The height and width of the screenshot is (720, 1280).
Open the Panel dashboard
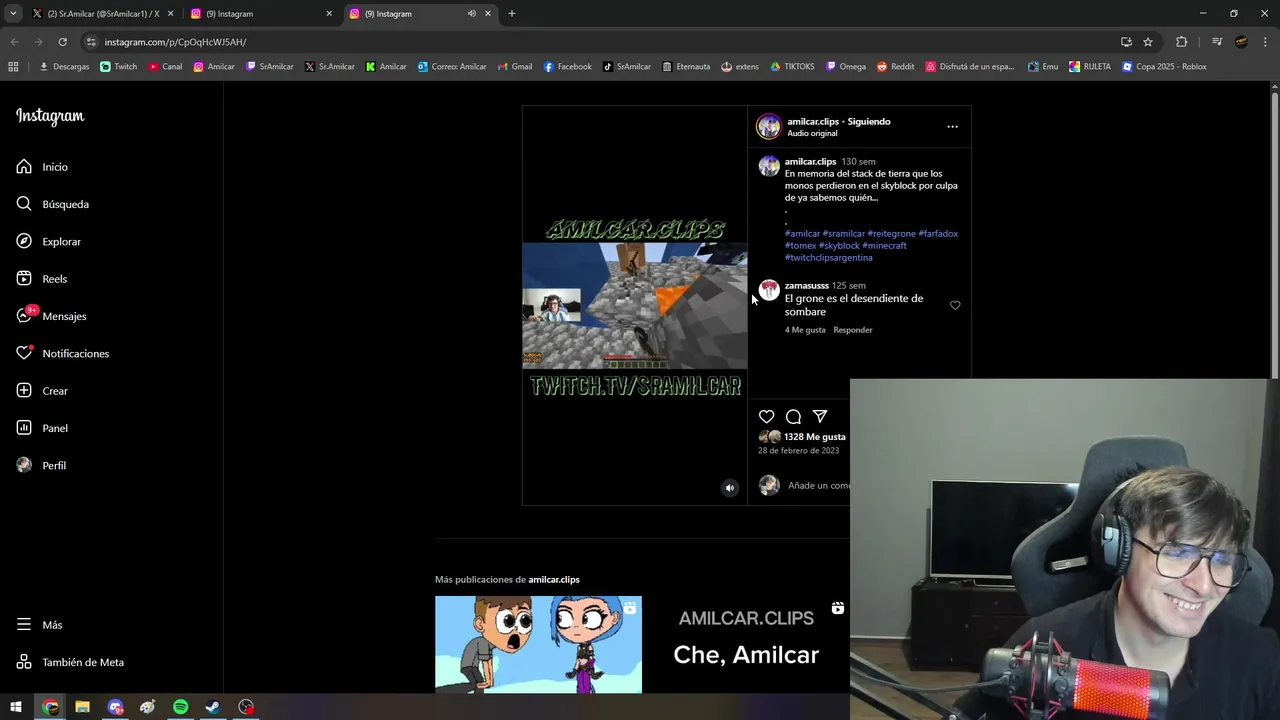pyautogui.click(x=42, y=428)
